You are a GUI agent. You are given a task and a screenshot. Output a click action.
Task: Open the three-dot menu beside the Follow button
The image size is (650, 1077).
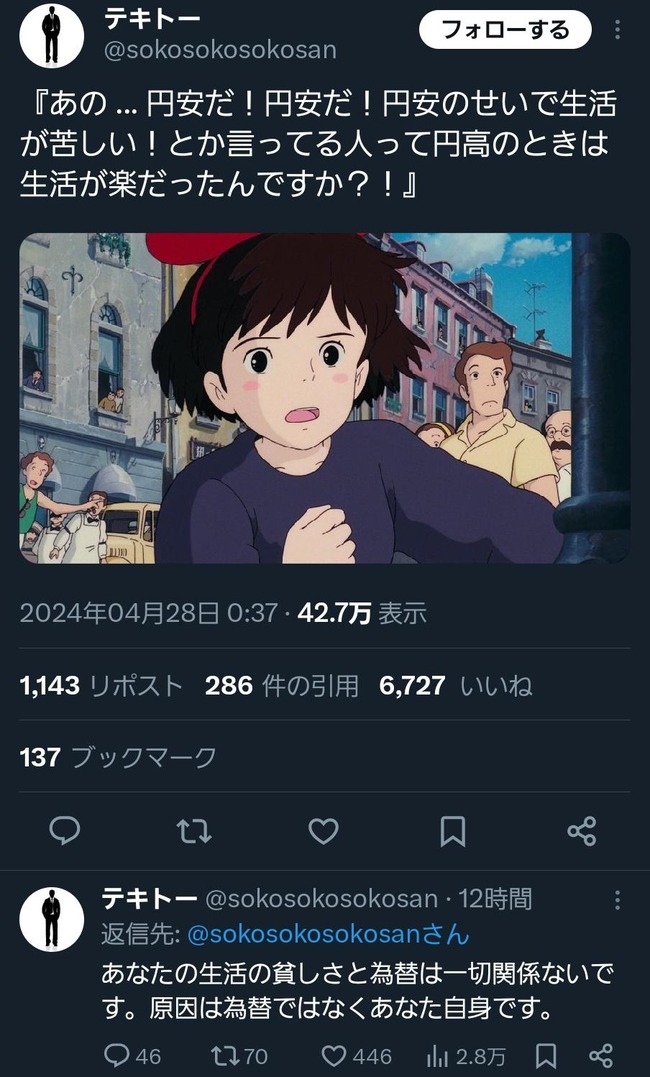(x=617, y=30)
